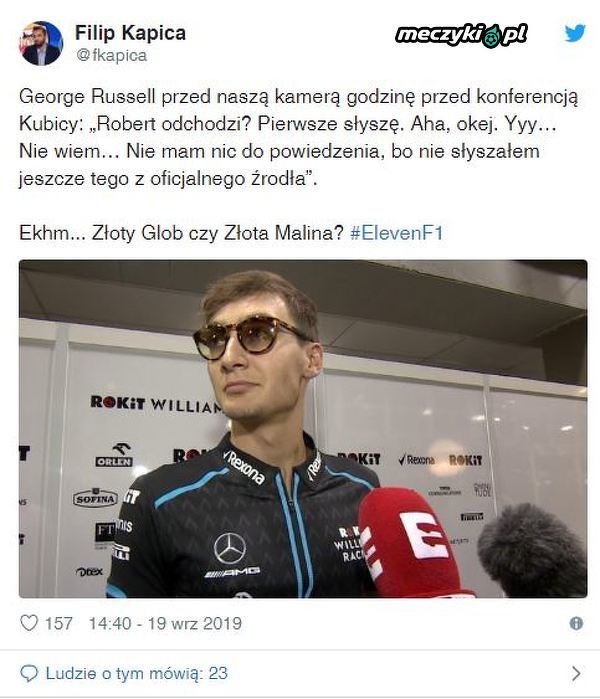Open the #ElevenF1 hashtag
The image size is (600, 699).
coord(396,233)
